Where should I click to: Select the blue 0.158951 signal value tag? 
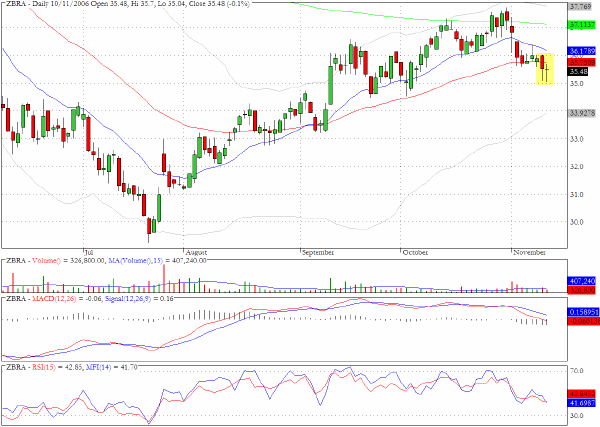[x=584, y=312]
